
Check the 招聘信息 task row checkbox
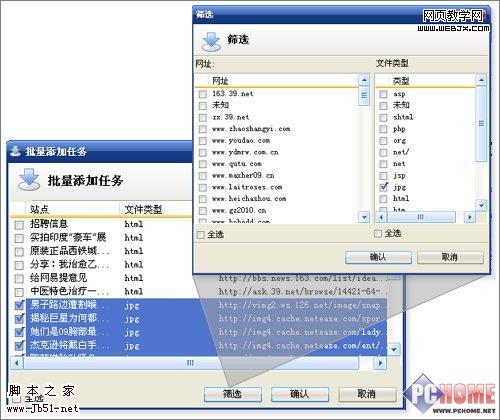pyautogui.click(x=19, y=225)
